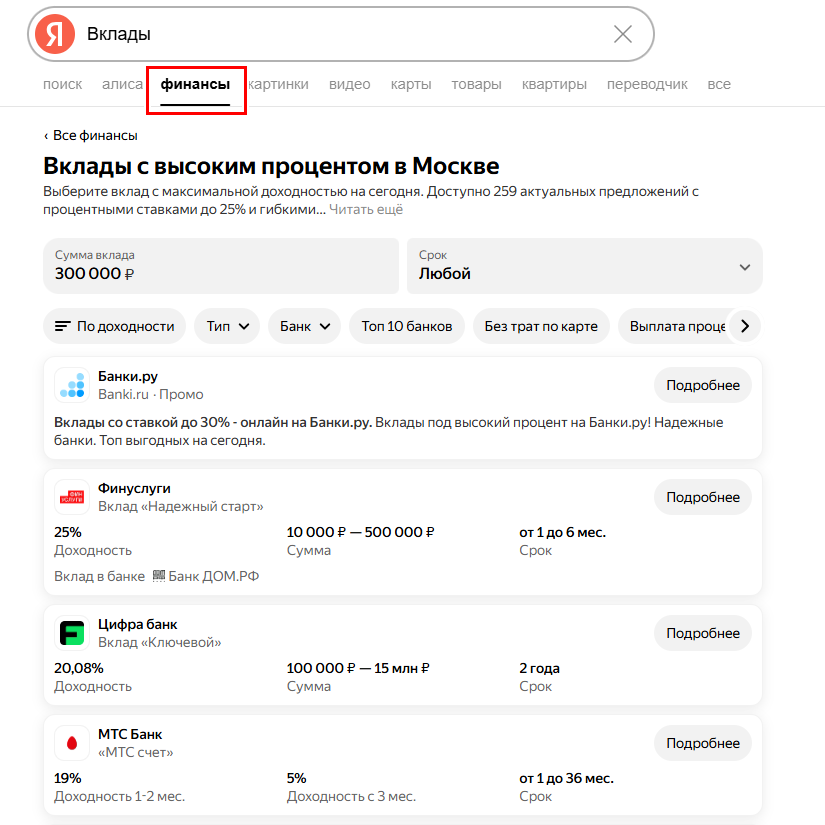The height and width of the screenshot is (825, 825).
Task: Click the «МТС счет» subtitle
Action: [136, 752]
